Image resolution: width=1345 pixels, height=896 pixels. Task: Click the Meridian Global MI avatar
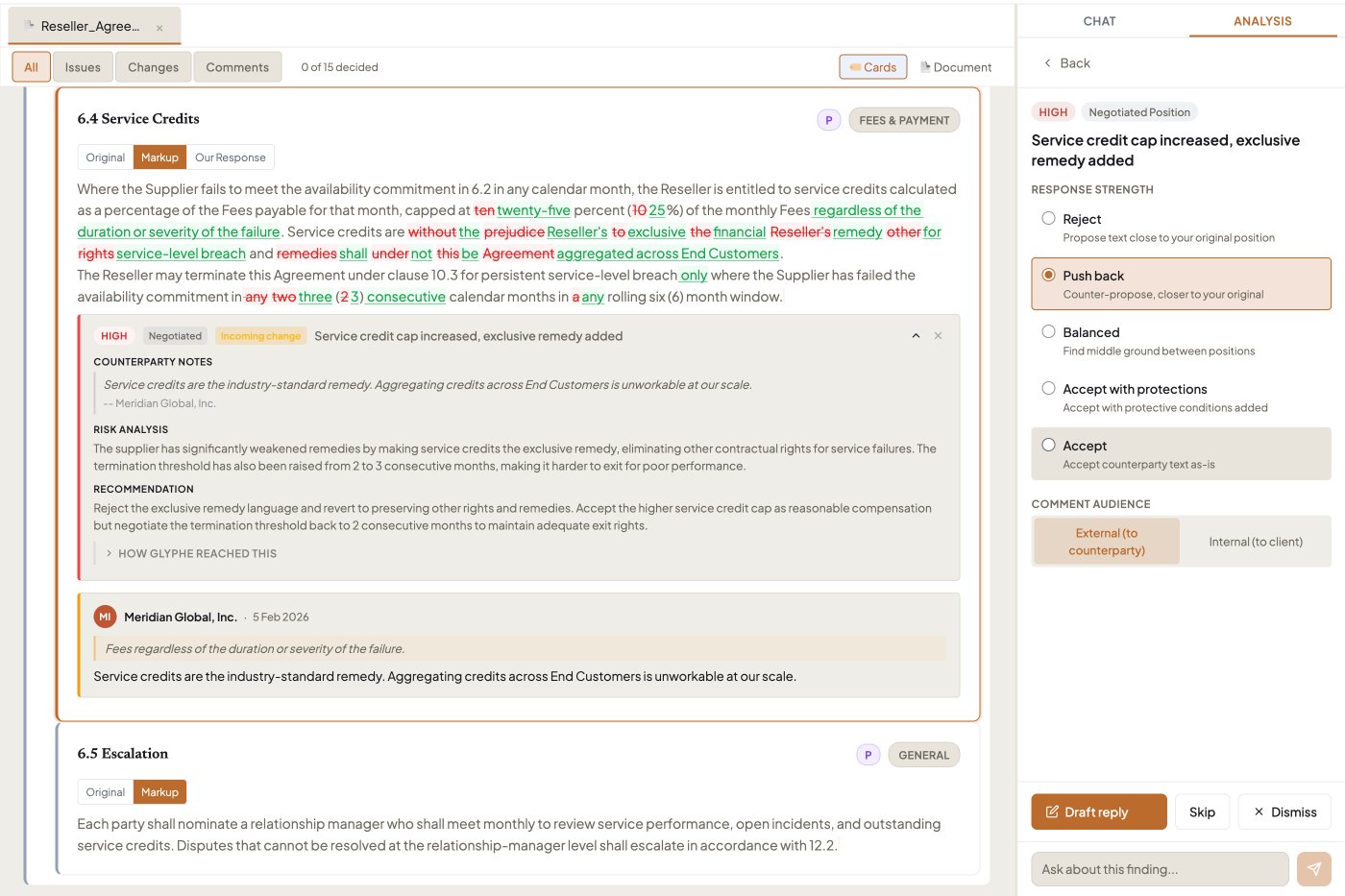(x=105, y=617)
